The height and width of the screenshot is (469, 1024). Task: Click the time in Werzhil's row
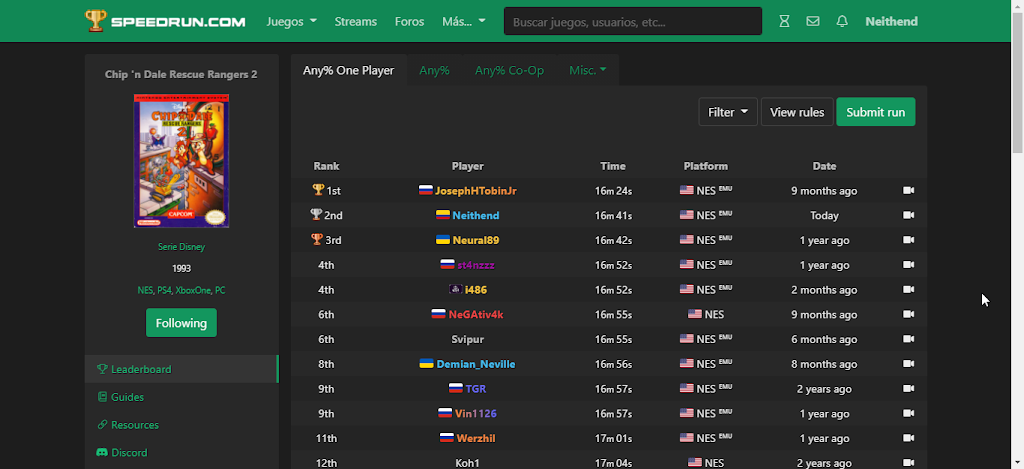613,439
